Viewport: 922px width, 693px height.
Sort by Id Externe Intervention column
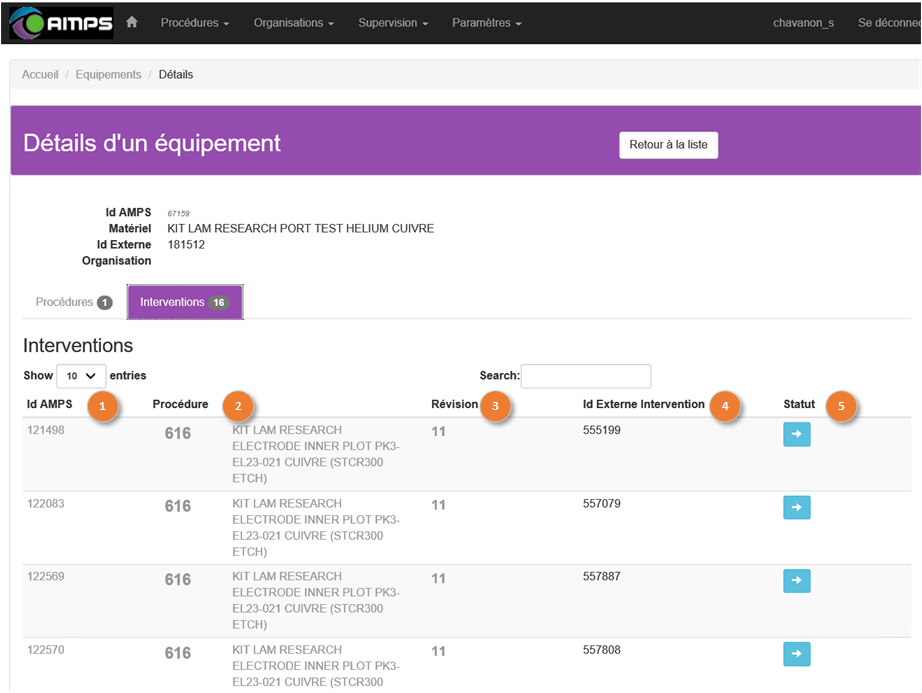pyautogui.click(x=643, y=404)
